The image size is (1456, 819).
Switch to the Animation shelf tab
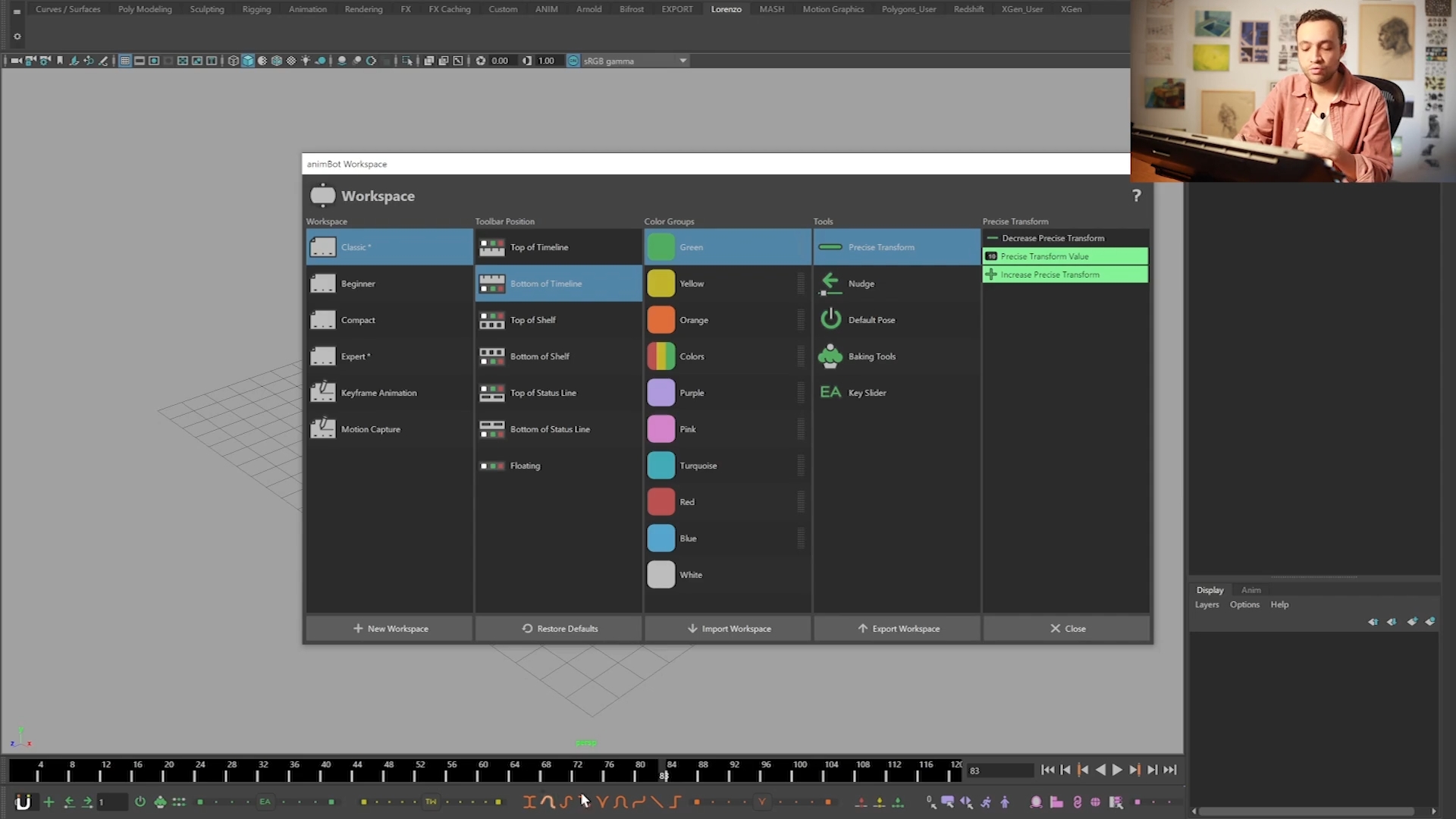click(x=308, y=9)
